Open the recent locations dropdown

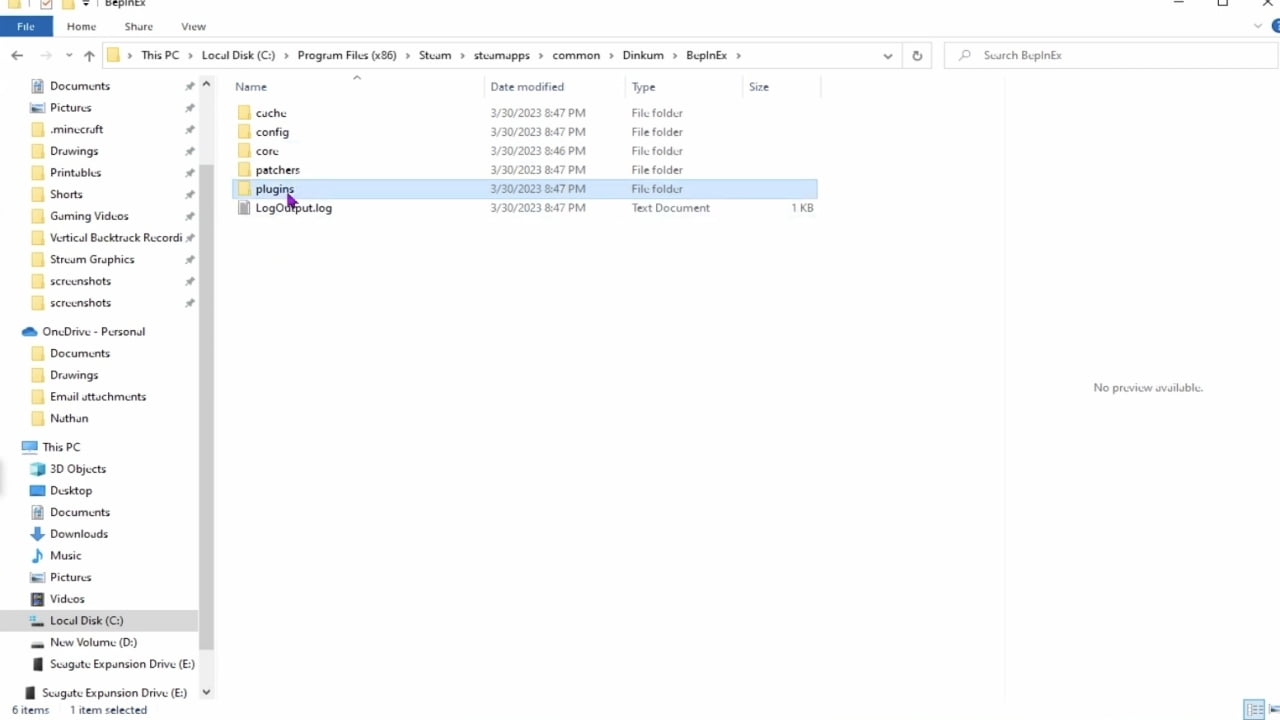point(69,56)
